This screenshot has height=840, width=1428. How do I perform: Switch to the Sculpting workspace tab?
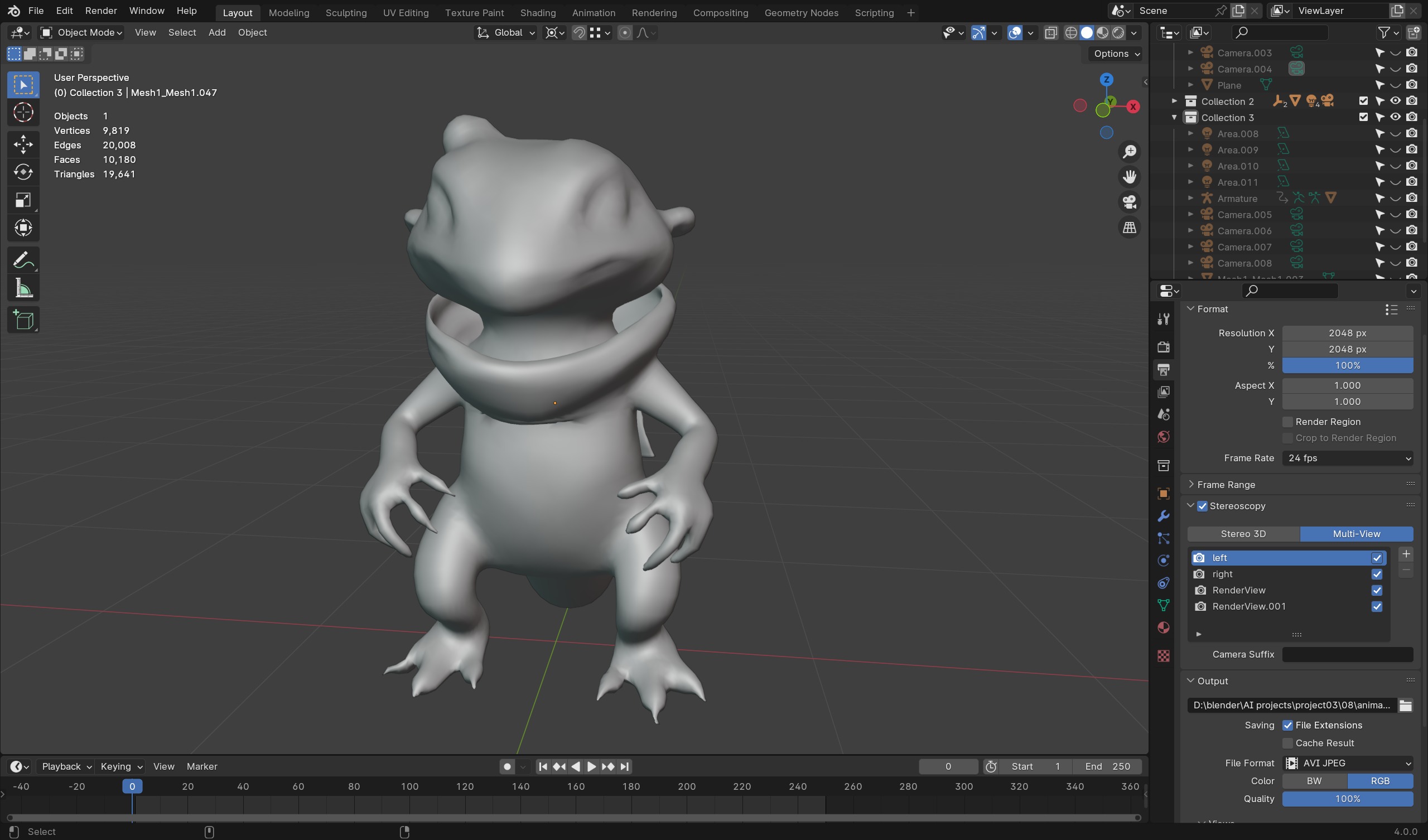click(x=346, y=12)
